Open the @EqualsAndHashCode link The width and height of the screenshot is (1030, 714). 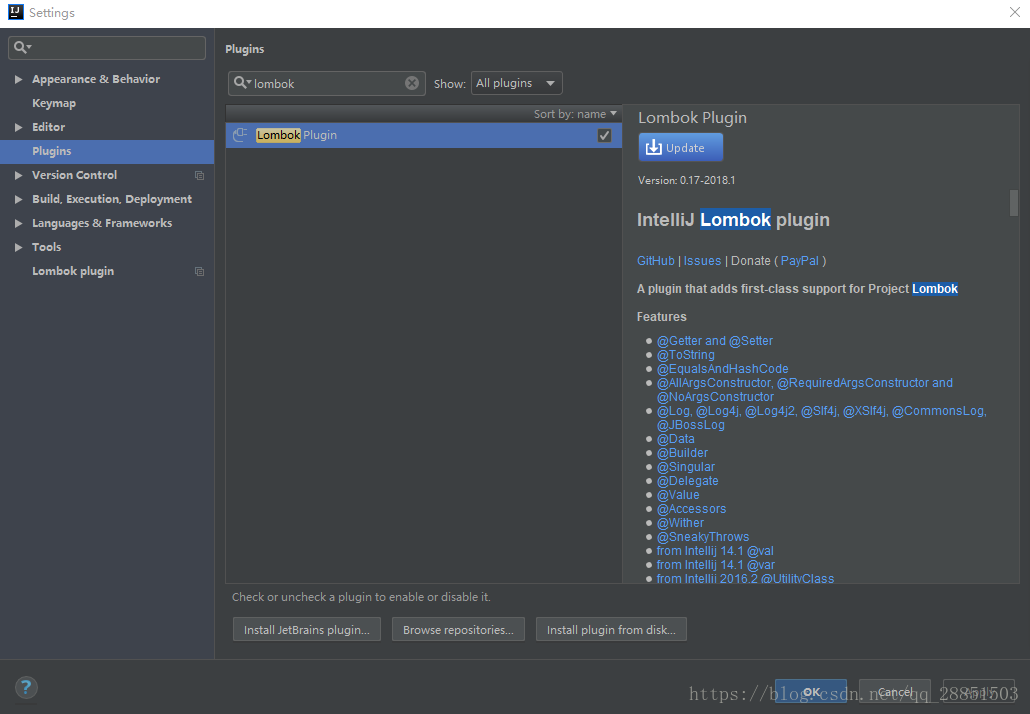pos(723,369)
